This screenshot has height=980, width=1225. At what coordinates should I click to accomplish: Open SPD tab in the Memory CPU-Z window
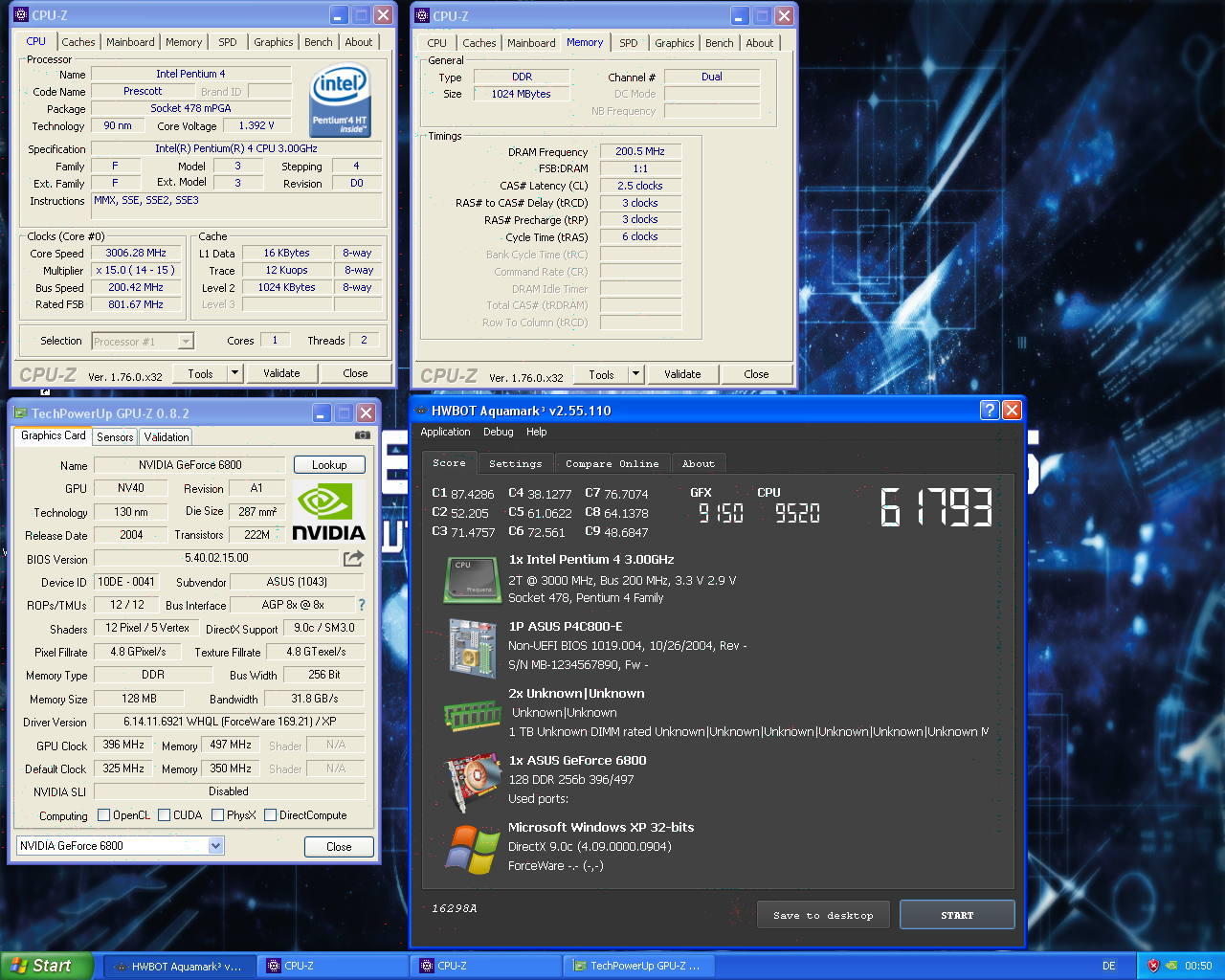pos(629,43)
